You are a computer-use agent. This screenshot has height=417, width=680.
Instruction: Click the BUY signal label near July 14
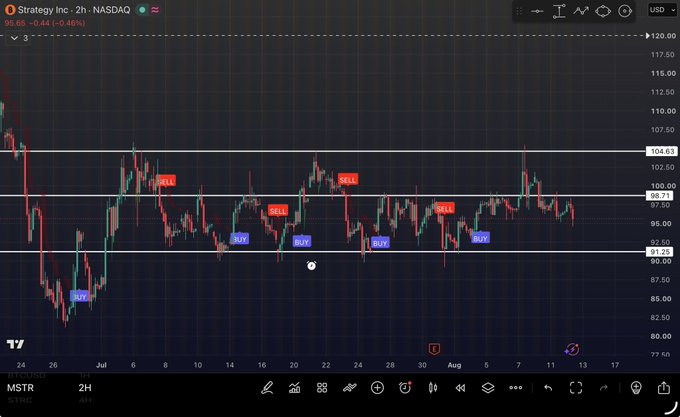click(239, 239)
